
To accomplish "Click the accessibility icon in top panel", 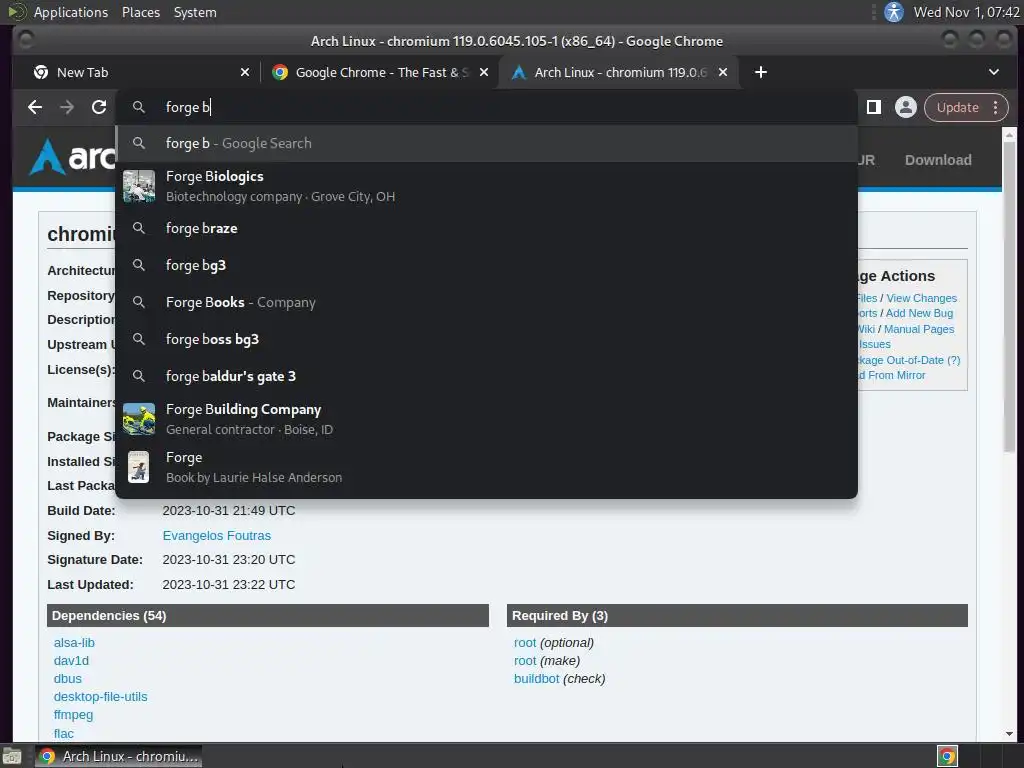I will pyautogui.click(x=893, y=12).
